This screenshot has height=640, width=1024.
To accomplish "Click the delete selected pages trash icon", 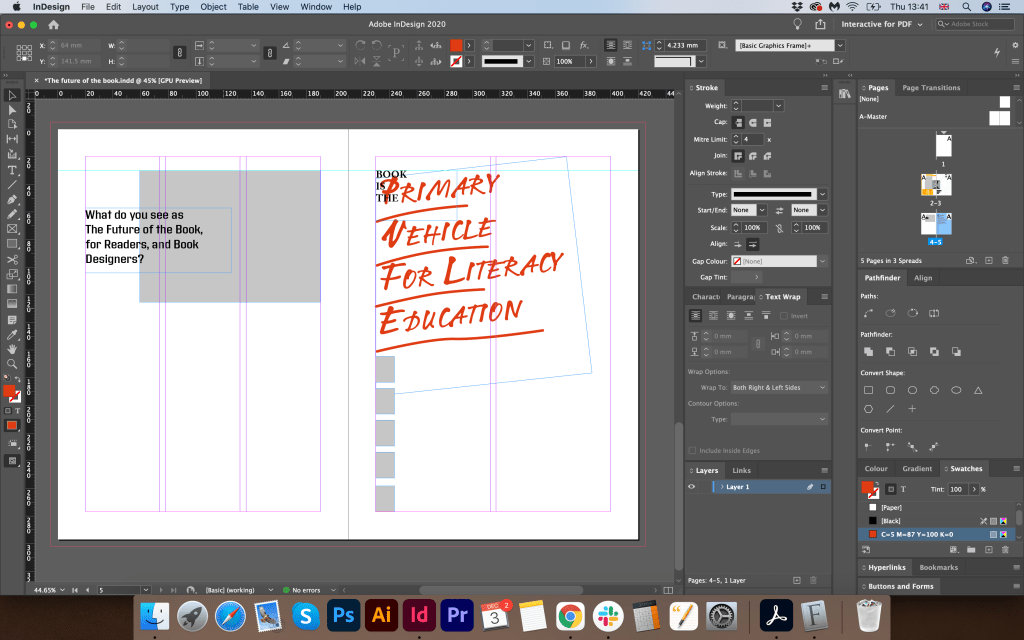I will pos(1007,260).
